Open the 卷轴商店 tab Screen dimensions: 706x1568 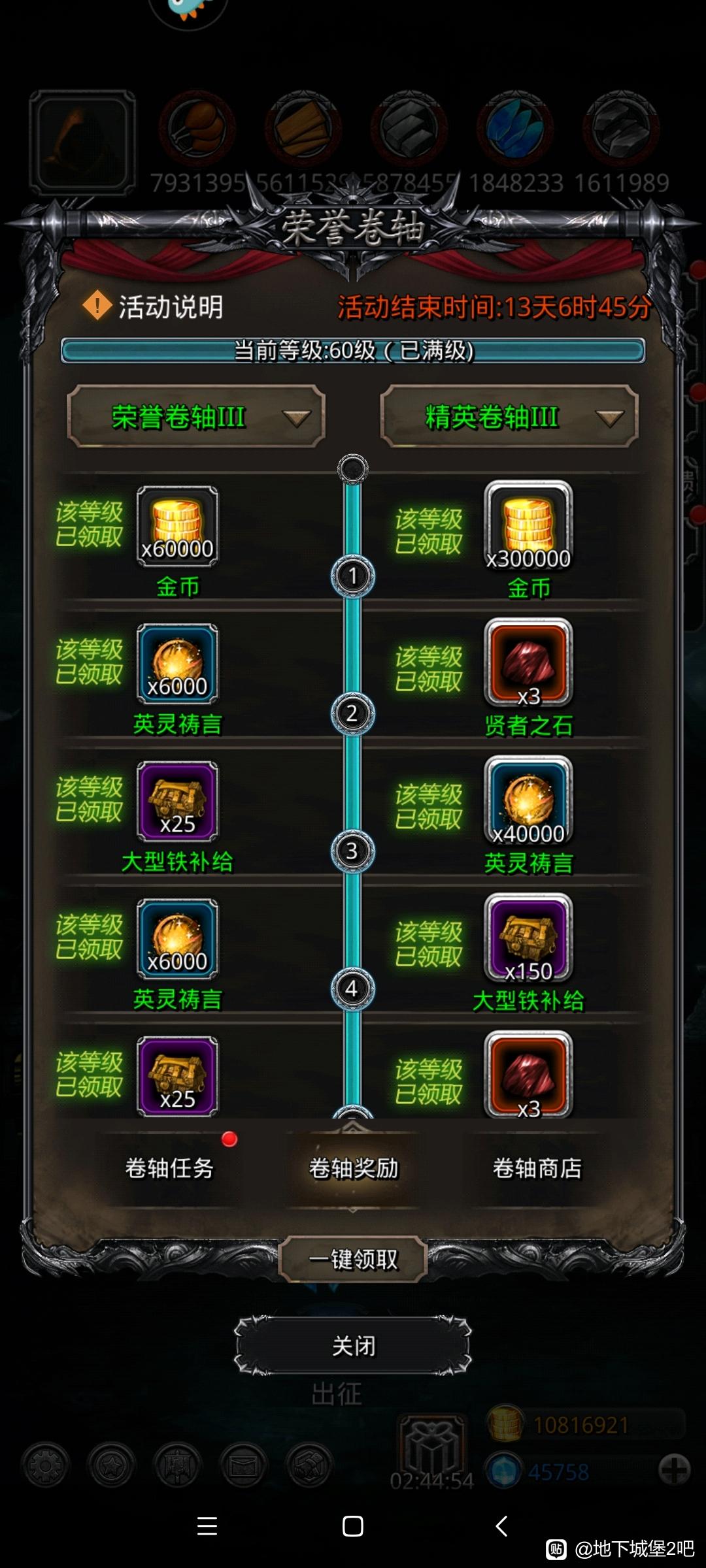pyautogui.click(x=537, y=1168)
